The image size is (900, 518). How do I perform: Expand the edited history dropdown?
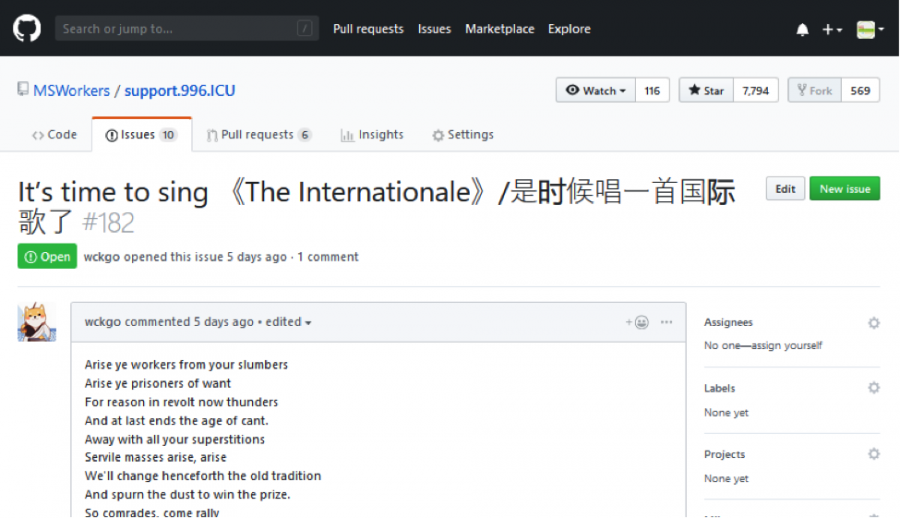coord(288,322)
